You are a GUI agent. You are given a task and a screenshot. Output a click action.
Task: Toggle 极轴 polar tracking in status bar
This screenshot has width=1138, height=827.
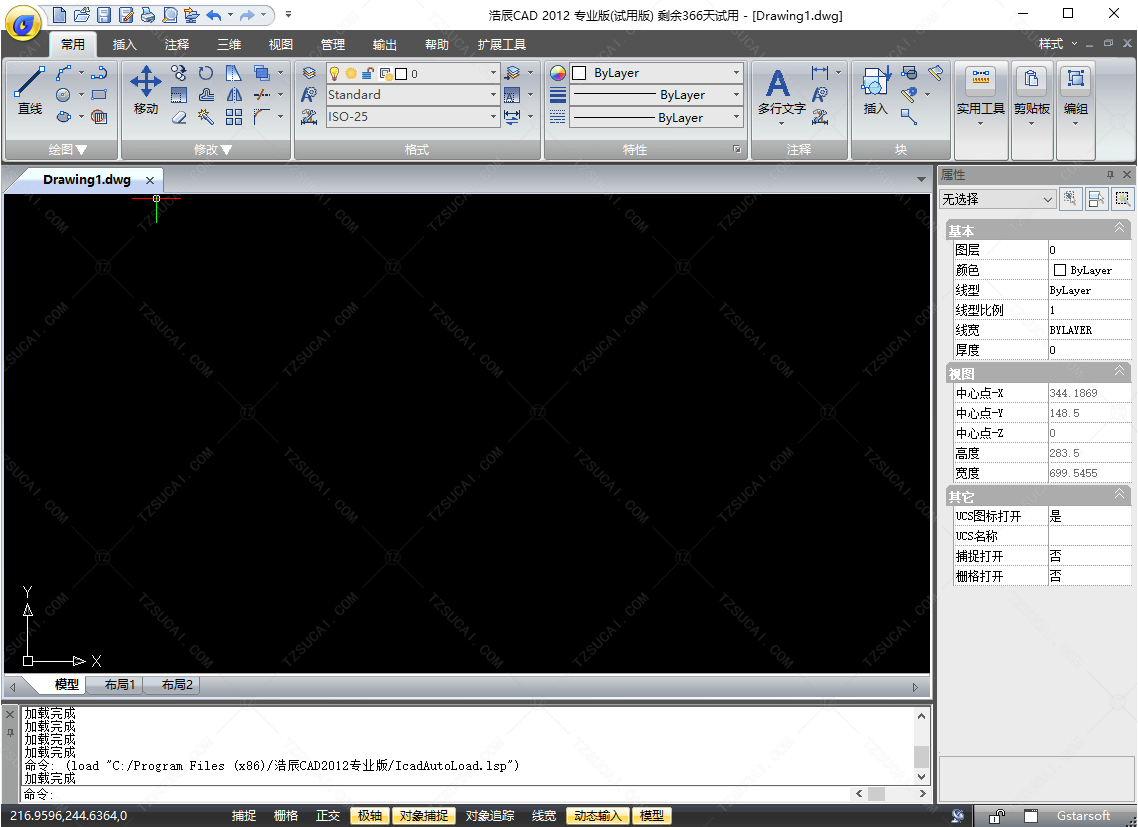coord(370,816)
